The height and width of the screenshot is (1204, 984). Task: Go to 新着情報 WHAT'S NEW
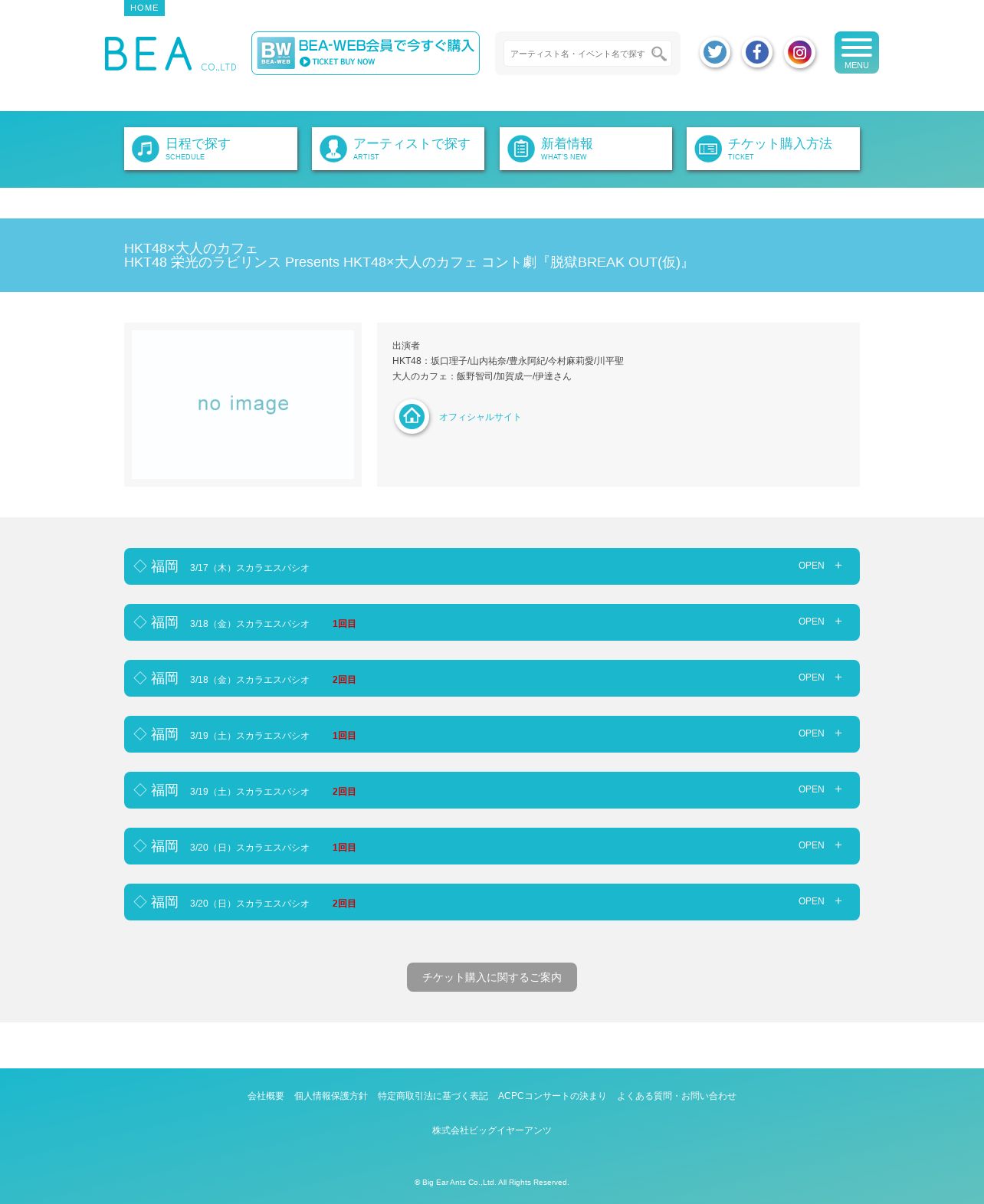(x=585, y=149)
